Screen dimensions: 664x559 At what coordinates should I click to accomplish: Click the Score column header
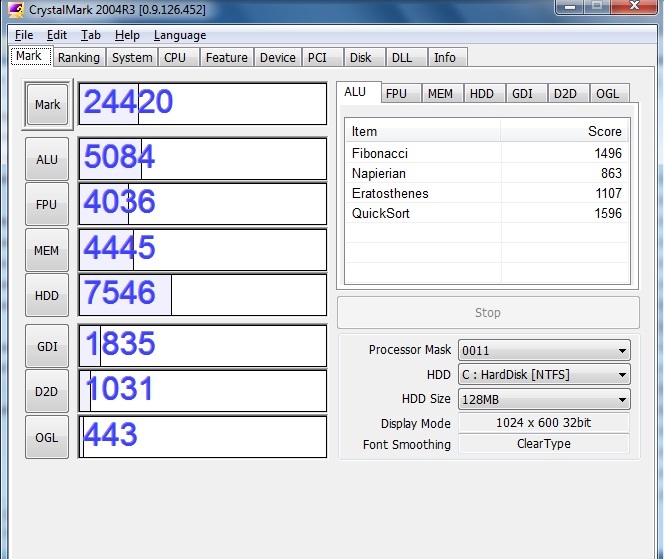(564, 131)
